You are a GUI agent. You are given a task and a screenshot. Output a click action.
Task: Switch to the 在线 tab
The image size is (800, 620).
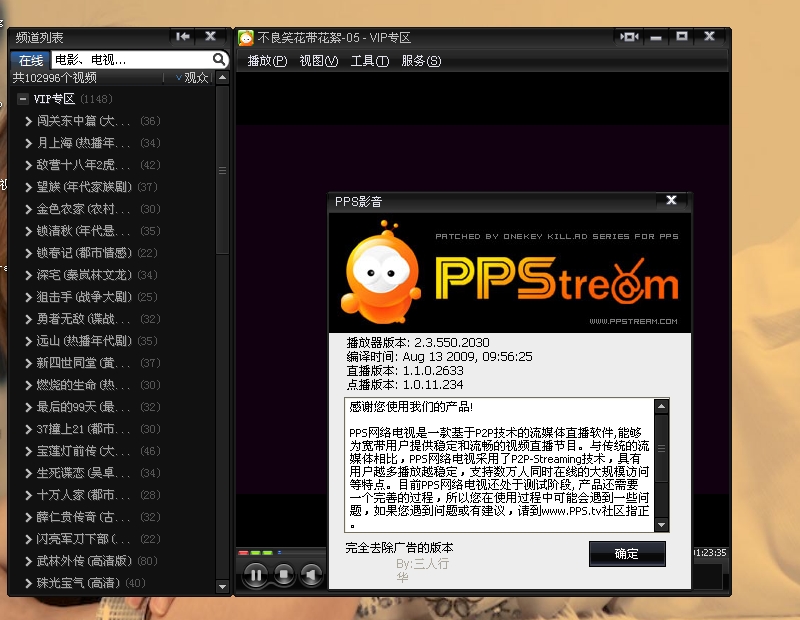coord(31,60)
